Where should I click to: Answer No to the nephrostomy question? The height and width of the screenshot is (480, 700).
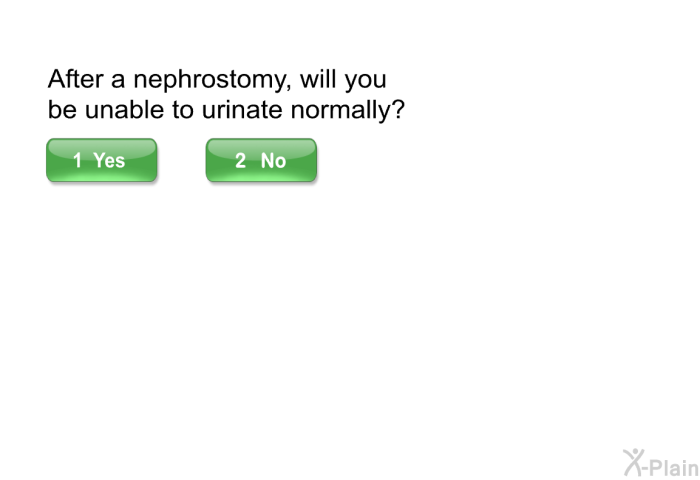[x=261, y=160]
